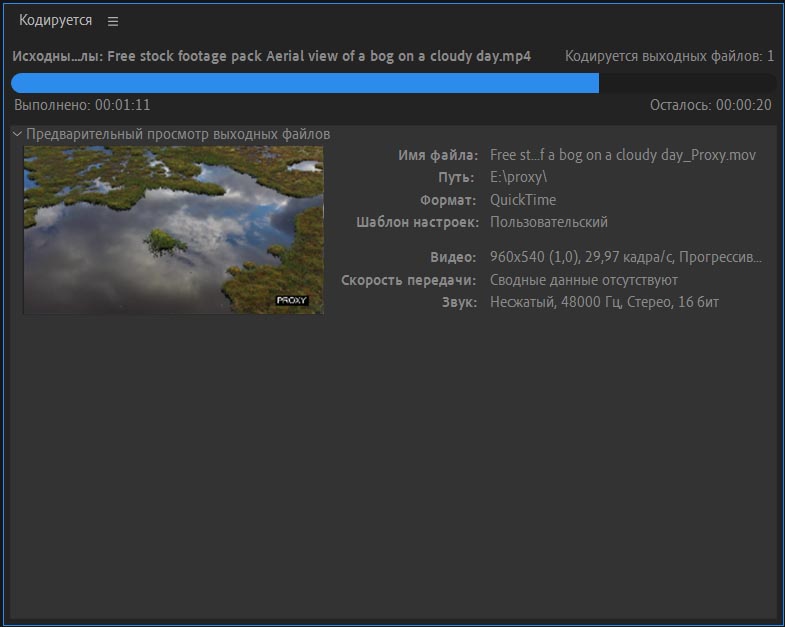785x627 pixels.
Task: Click the Выполнено elapsed time 00:01:11
Action: [x=82, y=105]
